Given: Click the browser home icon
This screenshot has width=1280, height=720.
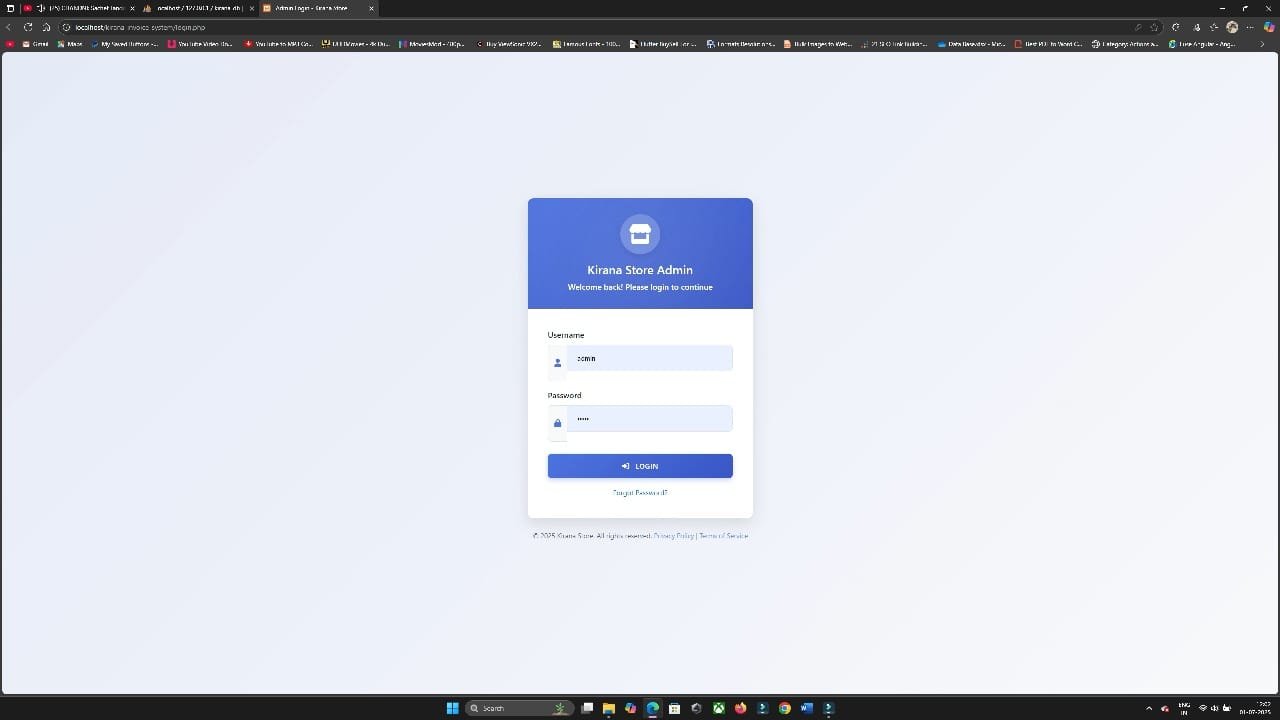Looking at the screenshot, I should tap(46, 27).
